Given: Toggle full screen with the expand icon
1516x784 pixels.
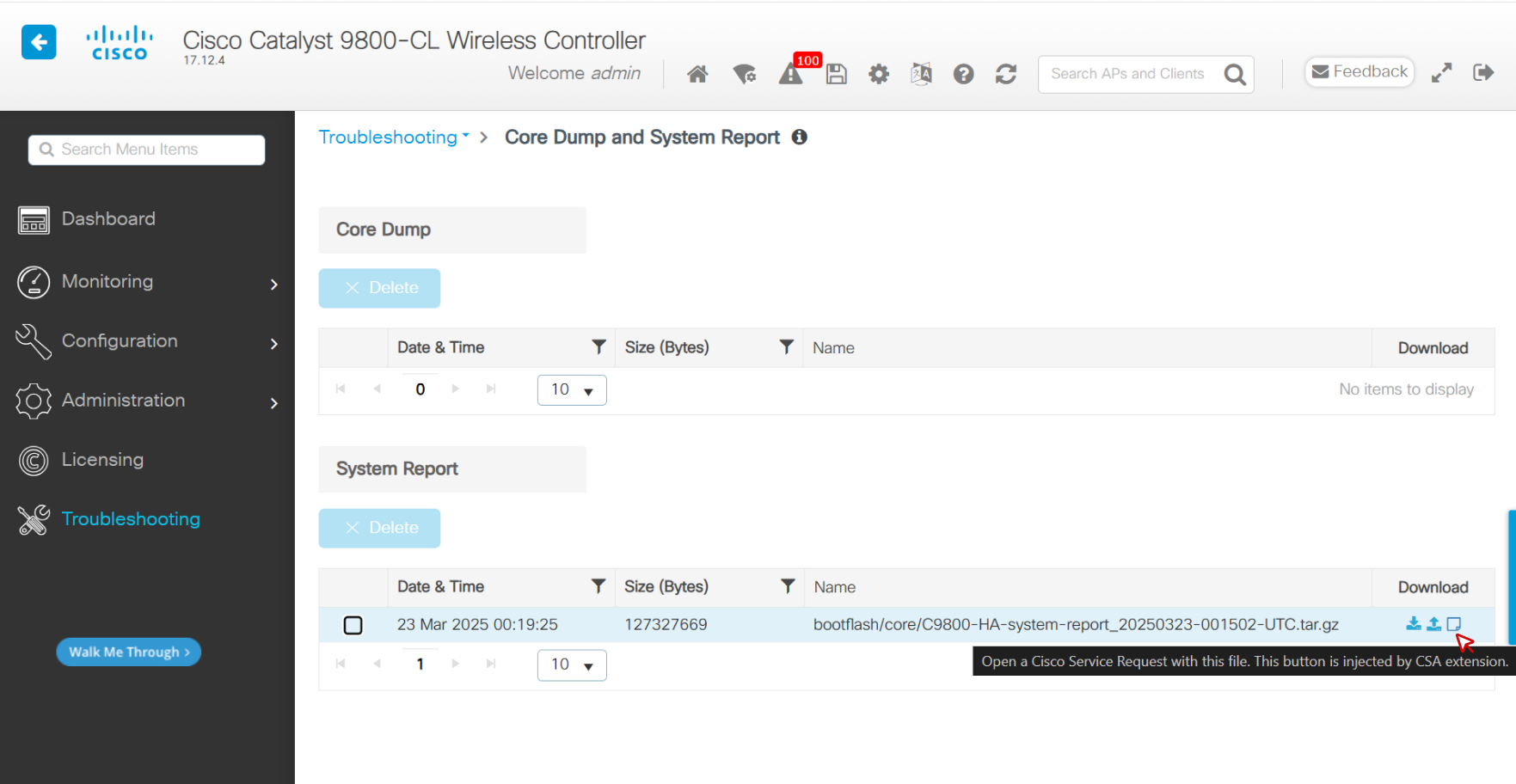Looking at the screenshot, I should pyautogui.click(x=1442, y=73).
